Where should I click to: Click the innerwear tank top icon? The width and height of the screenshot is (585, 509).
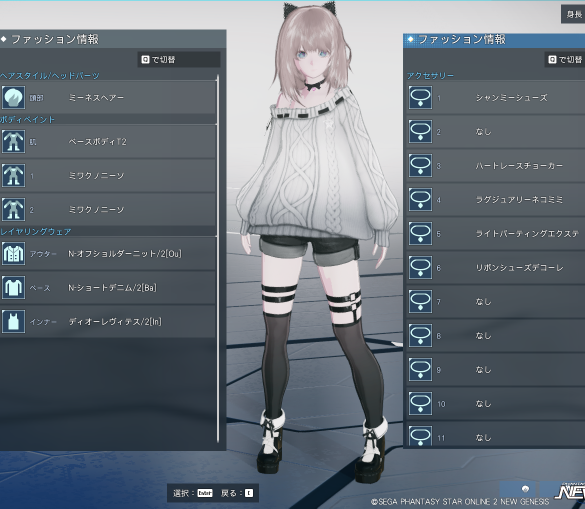(13, 321)
